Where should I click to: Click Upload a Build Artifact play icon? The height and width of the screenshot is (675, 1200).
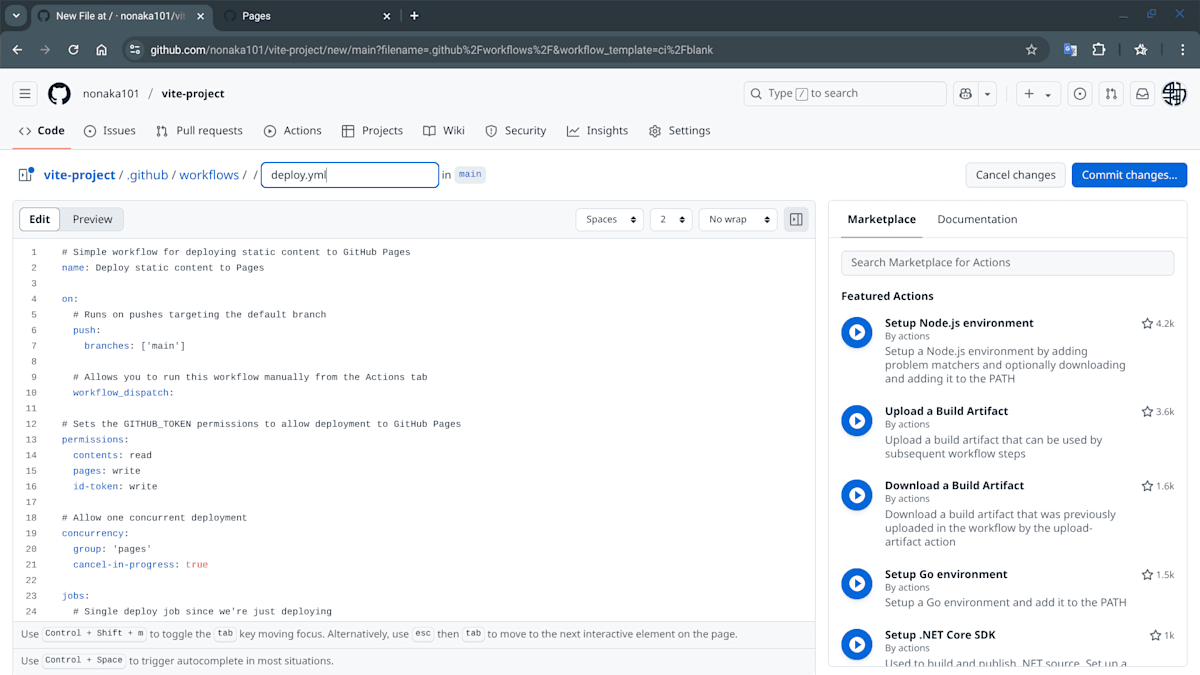coord(857,420)
